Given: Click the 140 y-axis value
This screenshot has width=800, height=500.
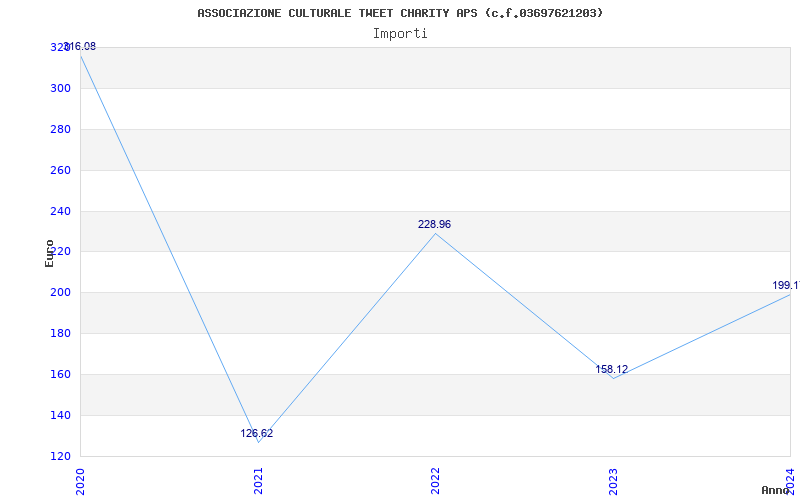Looking at the screenshot, I should pos(60,415).
